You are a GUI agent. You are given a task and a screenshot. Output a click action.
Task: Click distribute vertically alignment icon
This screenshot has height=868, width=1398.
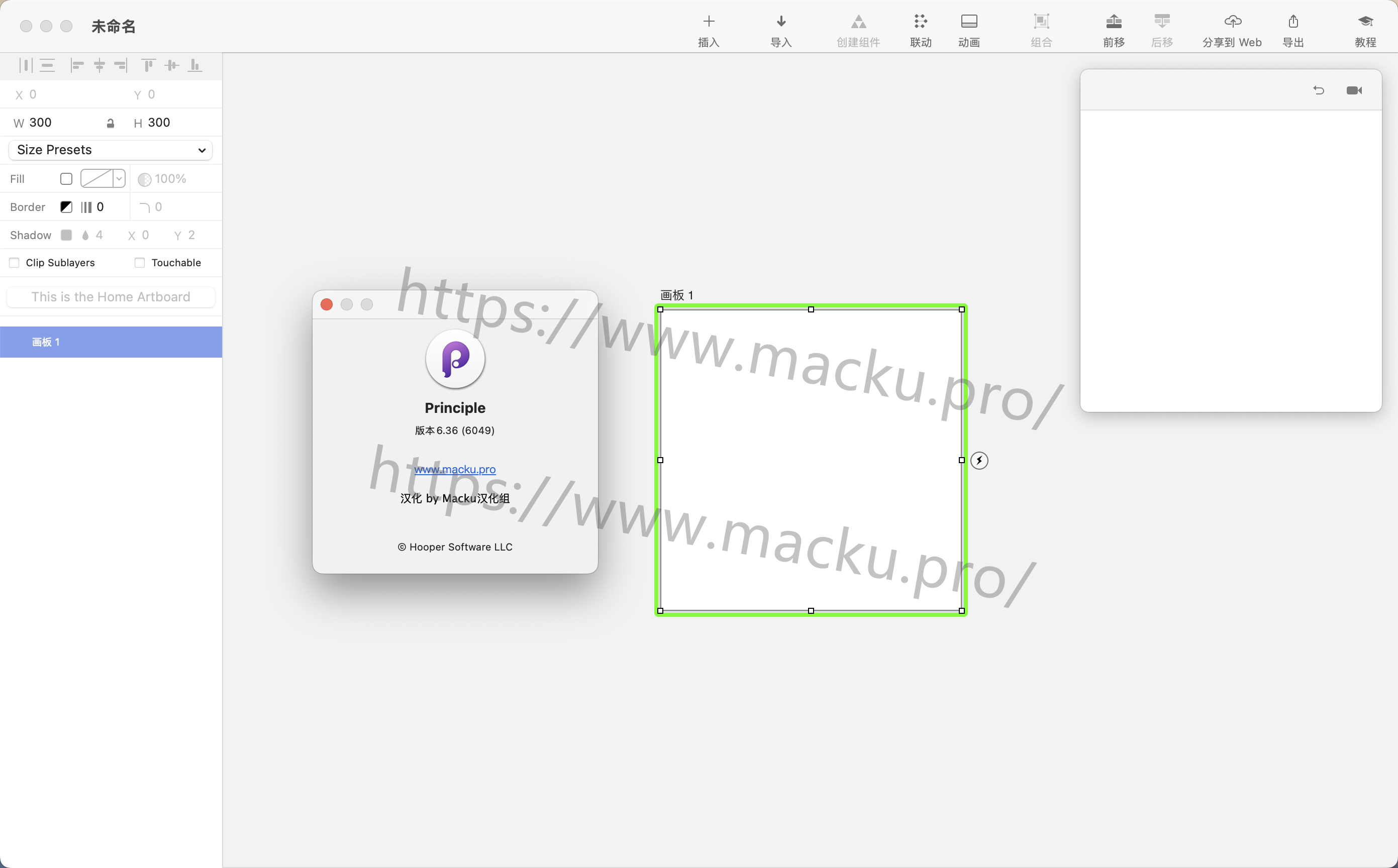click(48, 65)
